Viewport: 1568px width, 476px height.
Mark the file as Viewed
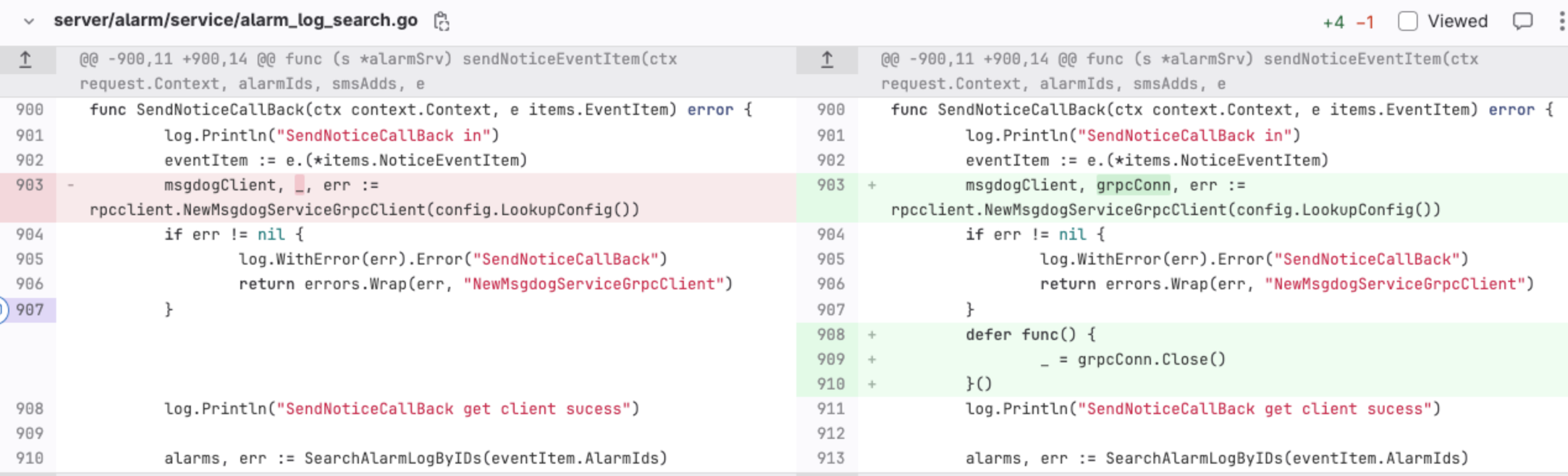click(x=1407, y=22)
